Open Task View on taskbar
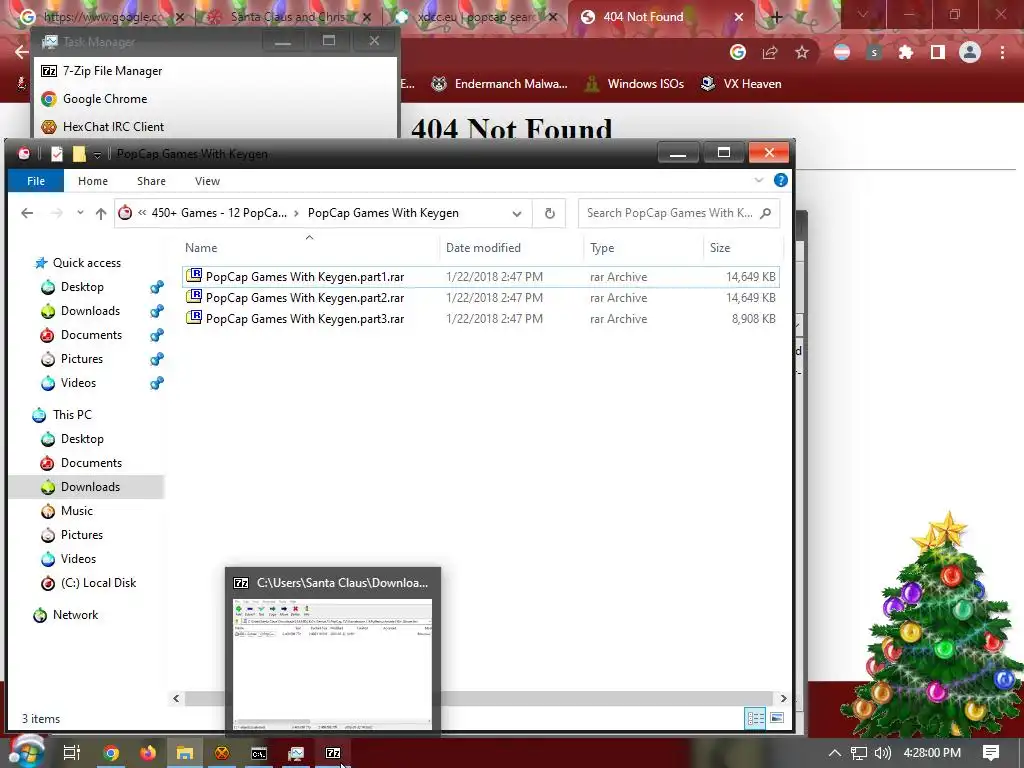 [x=71, y=753]
